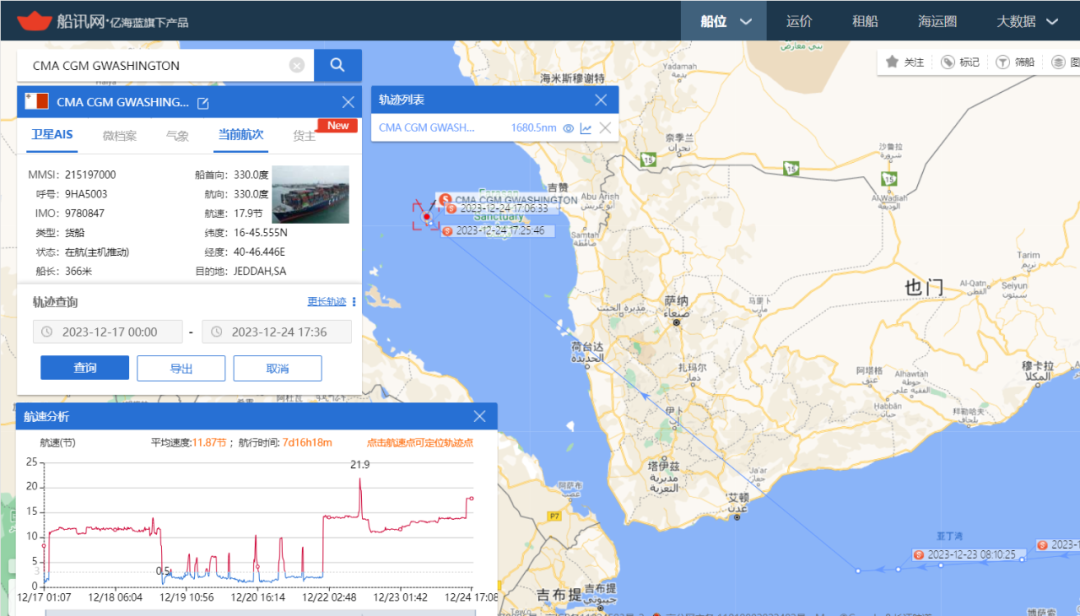
Task: Open the more options dots beside 更长轨迹
Action: tap(354, 302)
